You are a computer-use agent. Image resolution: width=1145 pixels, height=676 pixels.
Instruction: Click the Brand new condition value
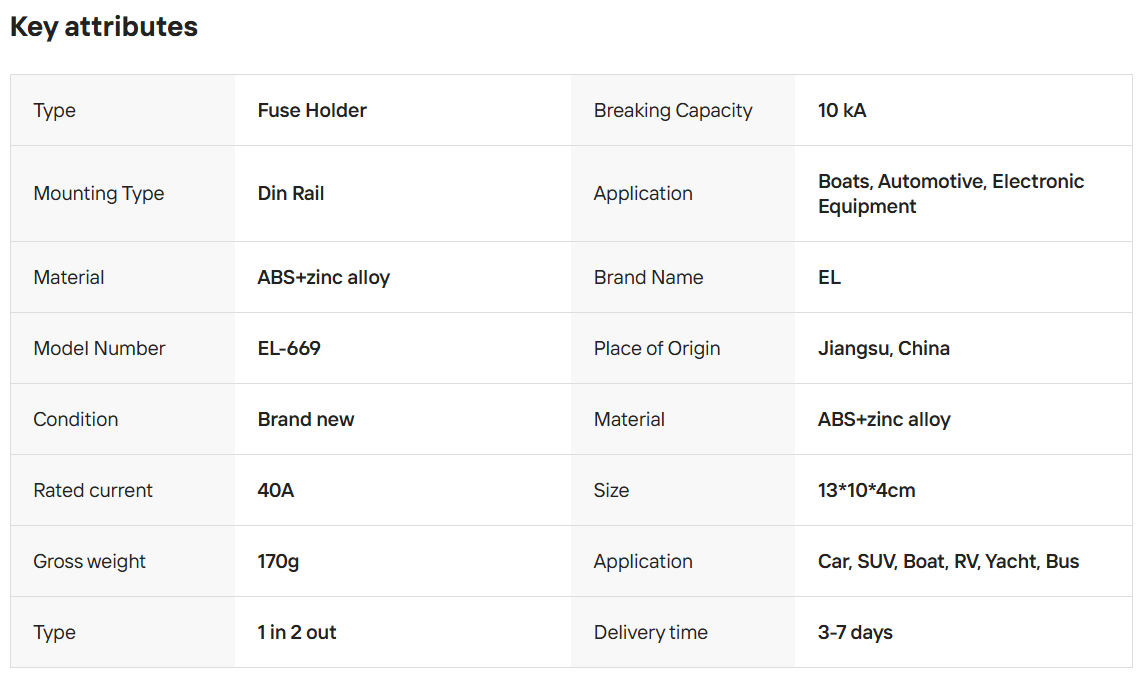coord(306,420)
